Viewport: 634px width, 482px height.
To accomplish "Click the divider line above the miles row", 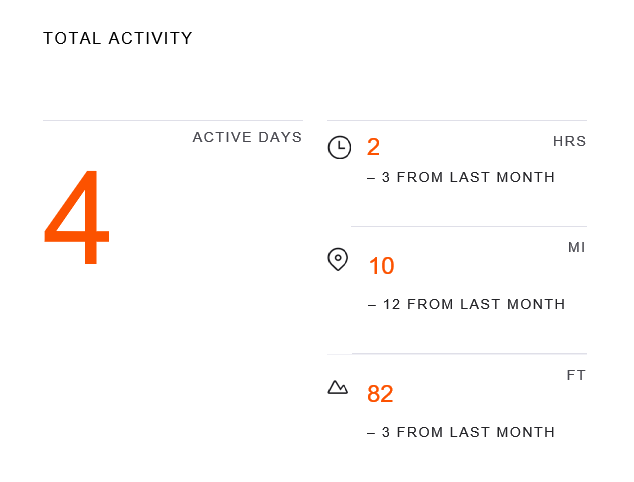I will (x=468, y=227).
